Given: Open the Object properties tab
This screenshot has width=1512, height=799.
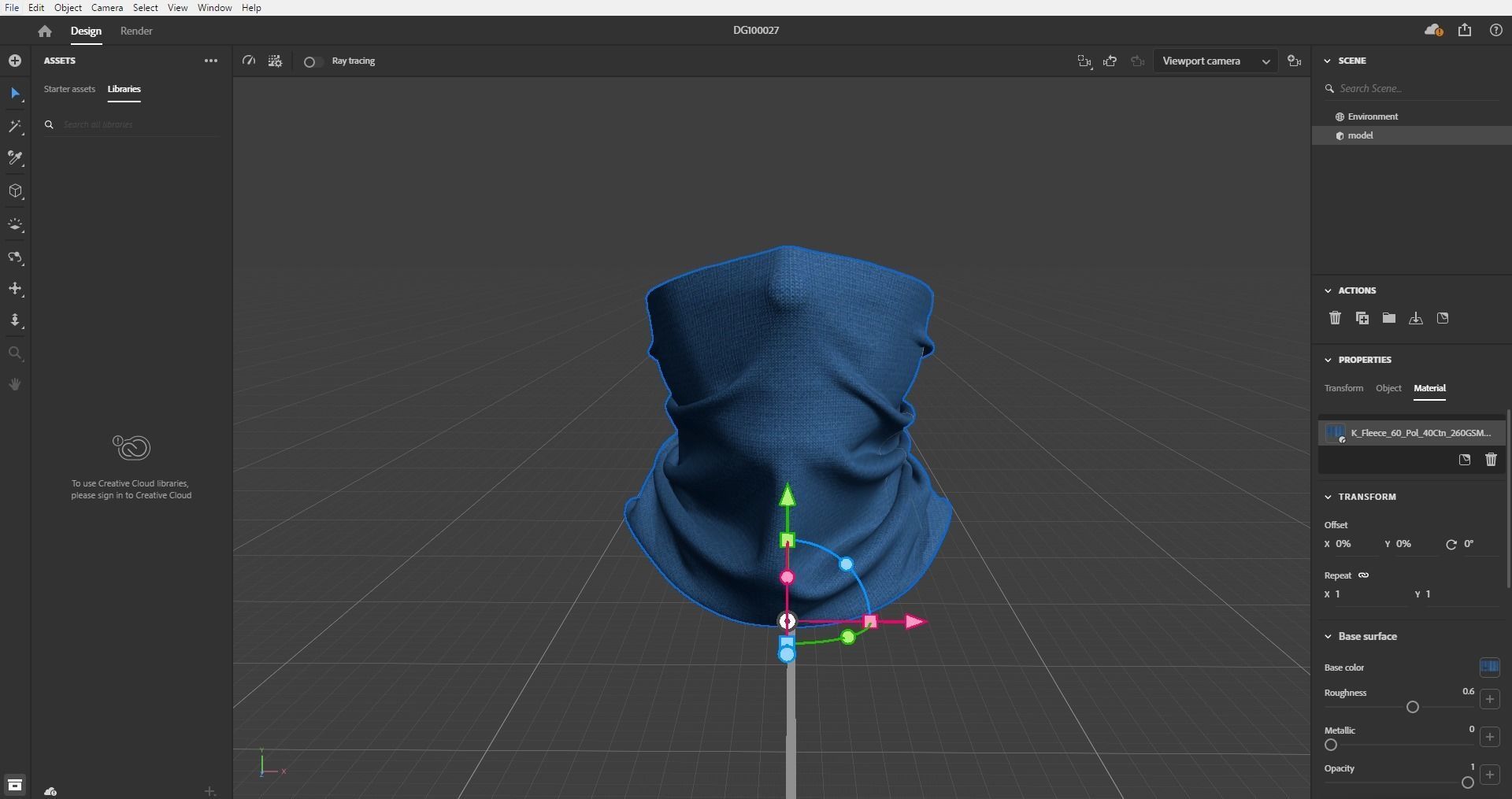Looking at the screenshot, I should coord(1388,388).
